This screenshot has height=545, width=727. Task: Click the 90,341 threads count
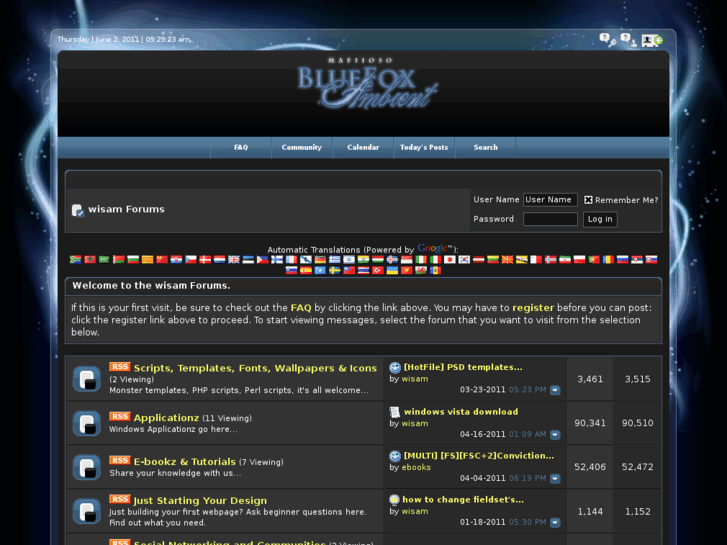pos(590,423)
